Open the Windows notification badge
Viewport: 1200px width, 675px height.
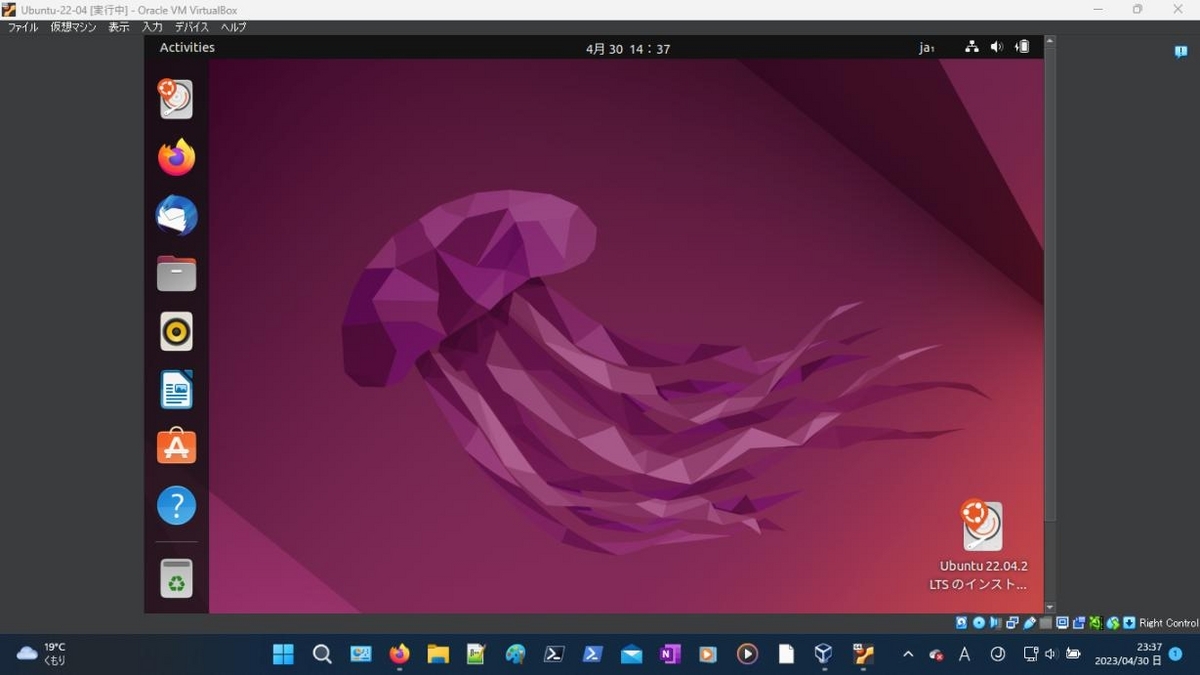coord(1176,654)
